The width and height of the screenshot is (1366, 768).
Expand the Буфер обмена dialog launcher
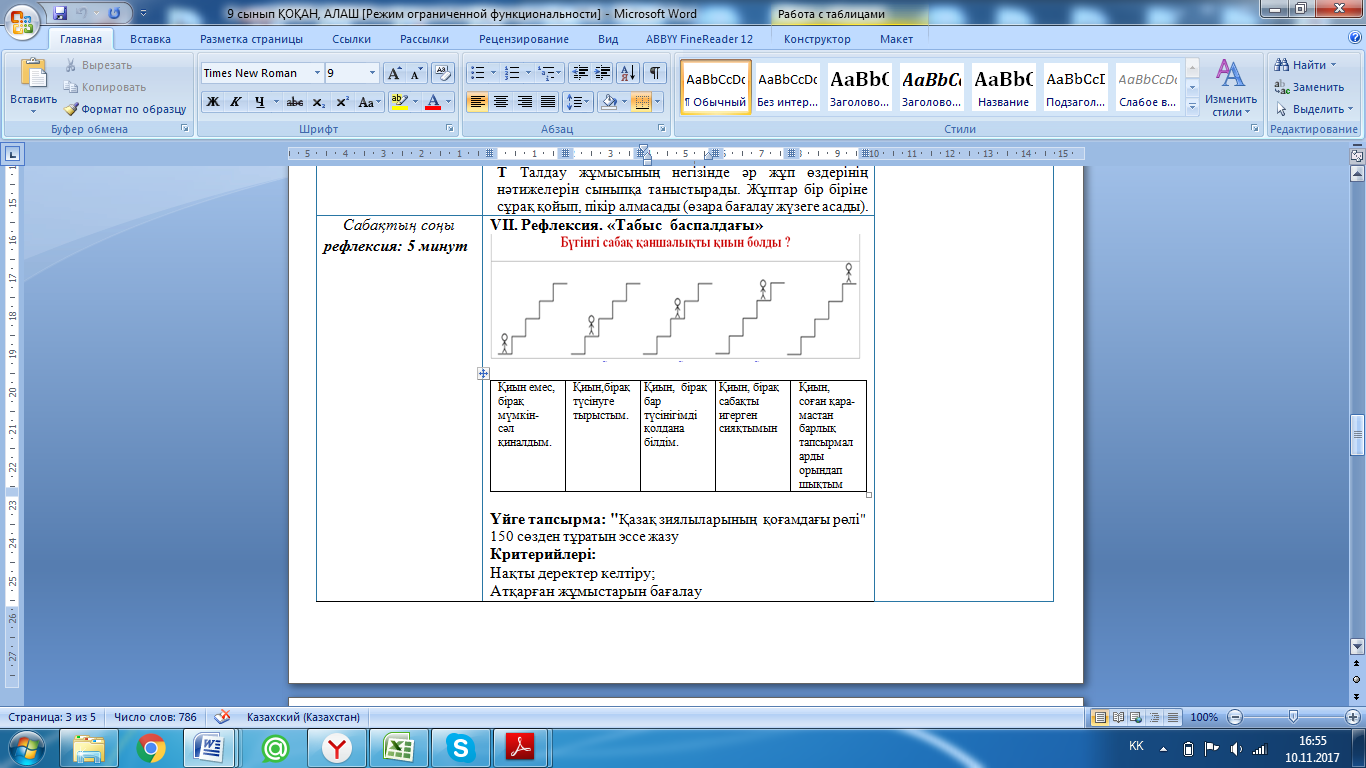pos(184,129)
